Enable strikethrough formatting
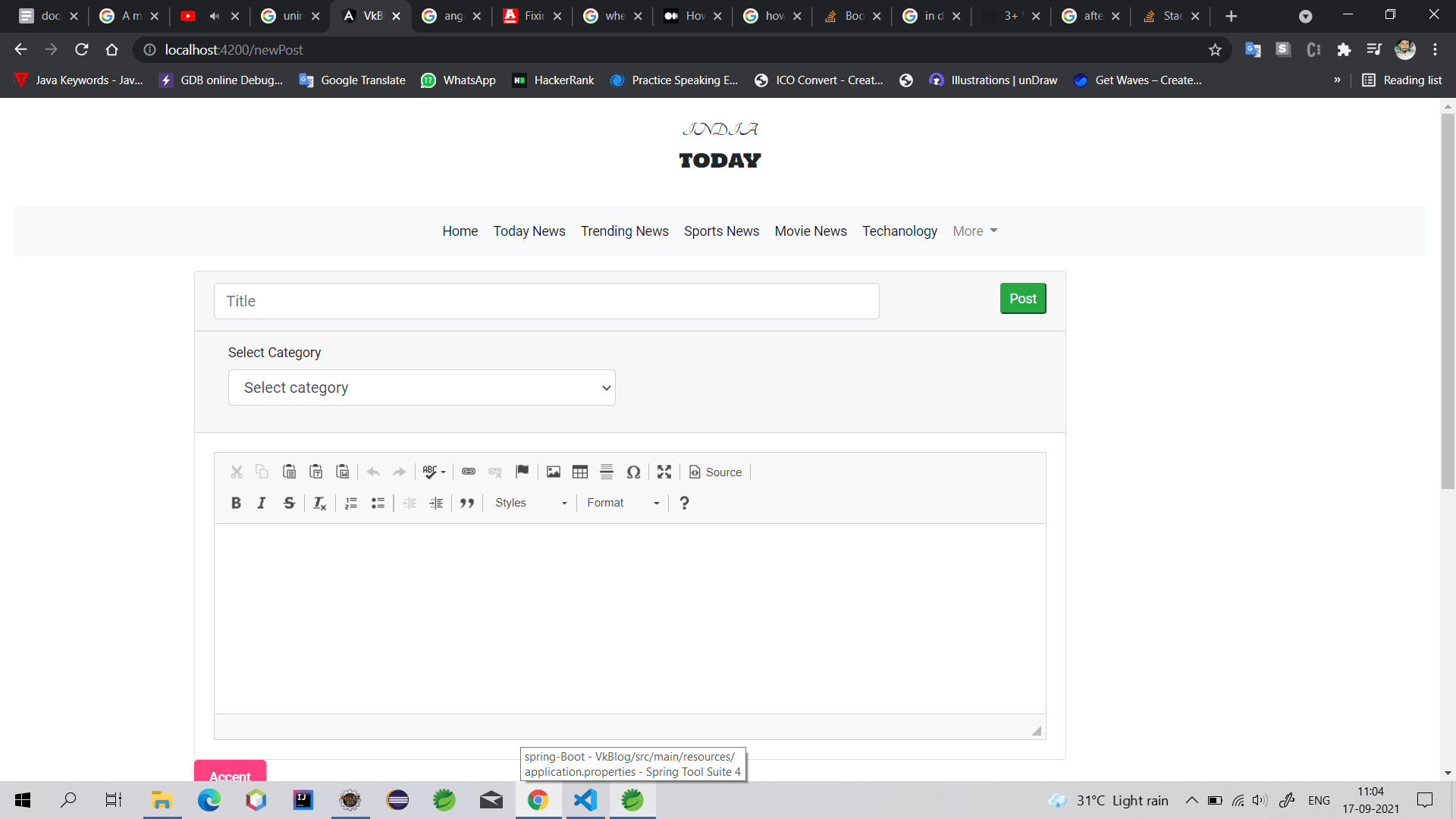Image resolution: width=1456 pixels, height=819 pixels. coord(289,503)
